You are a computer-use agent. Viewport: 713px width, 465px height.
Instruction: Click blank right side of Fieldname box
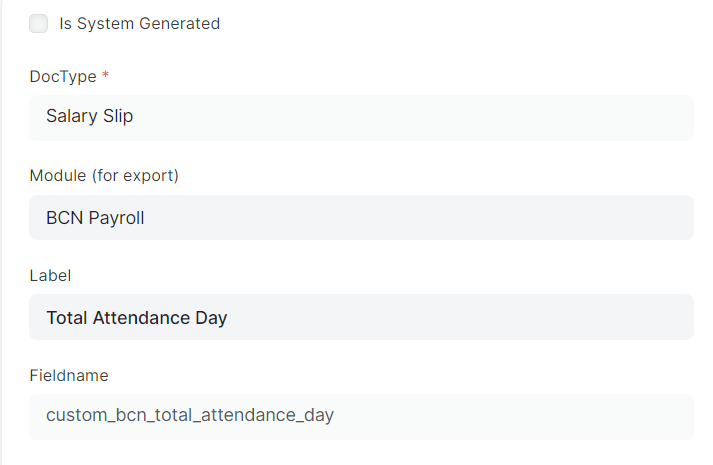(546, 417)
